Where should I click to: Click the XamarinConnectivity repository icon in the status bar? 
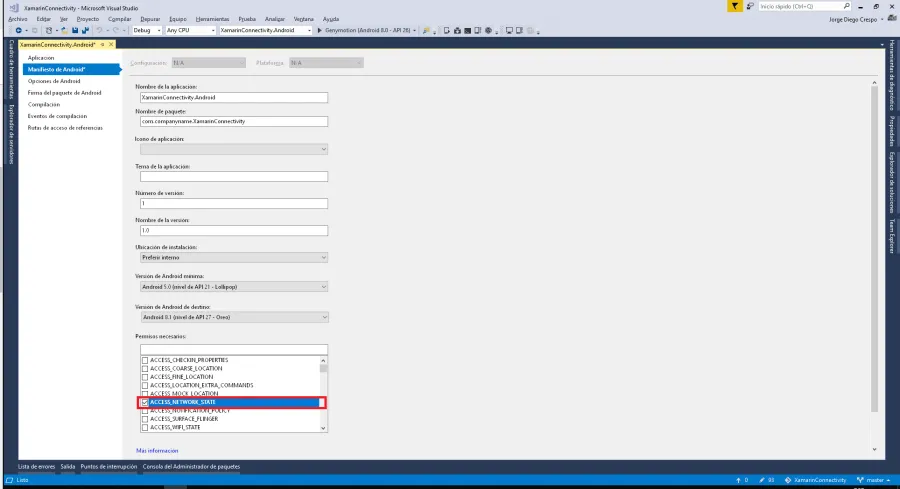pos(788,480)
